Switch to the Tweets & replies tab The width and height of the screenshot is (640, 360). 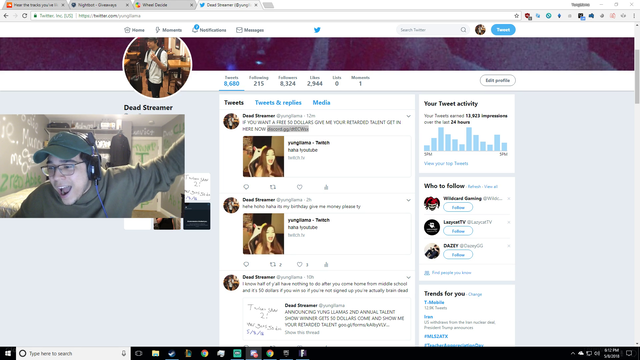pos(278,103)
